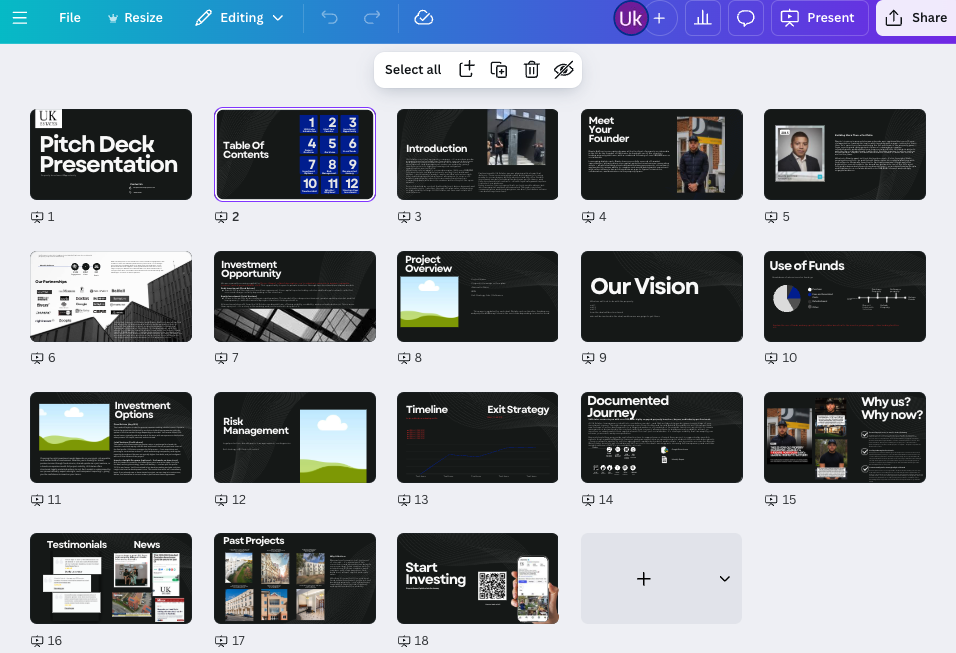The image size is (956, 653).
Task: Click presenter notes icon under slide 2
Action: [221, 216]
